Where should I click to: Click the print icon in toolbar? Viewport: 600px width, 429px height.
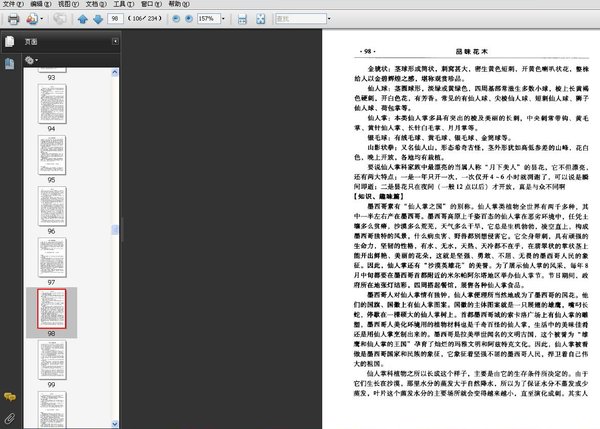12,18
